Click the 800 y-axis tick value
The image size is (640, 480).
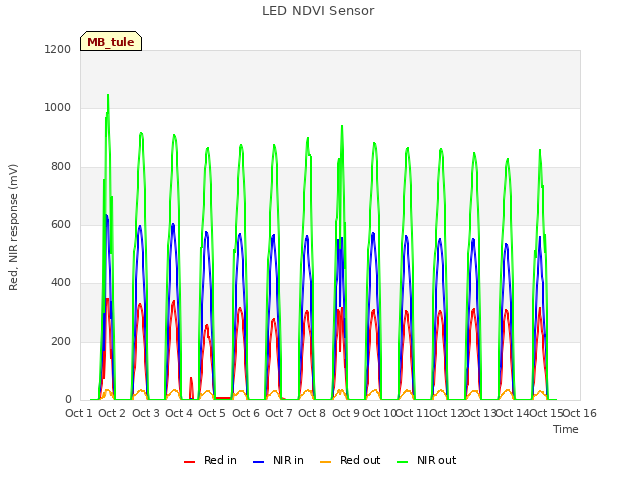[61, 166]
